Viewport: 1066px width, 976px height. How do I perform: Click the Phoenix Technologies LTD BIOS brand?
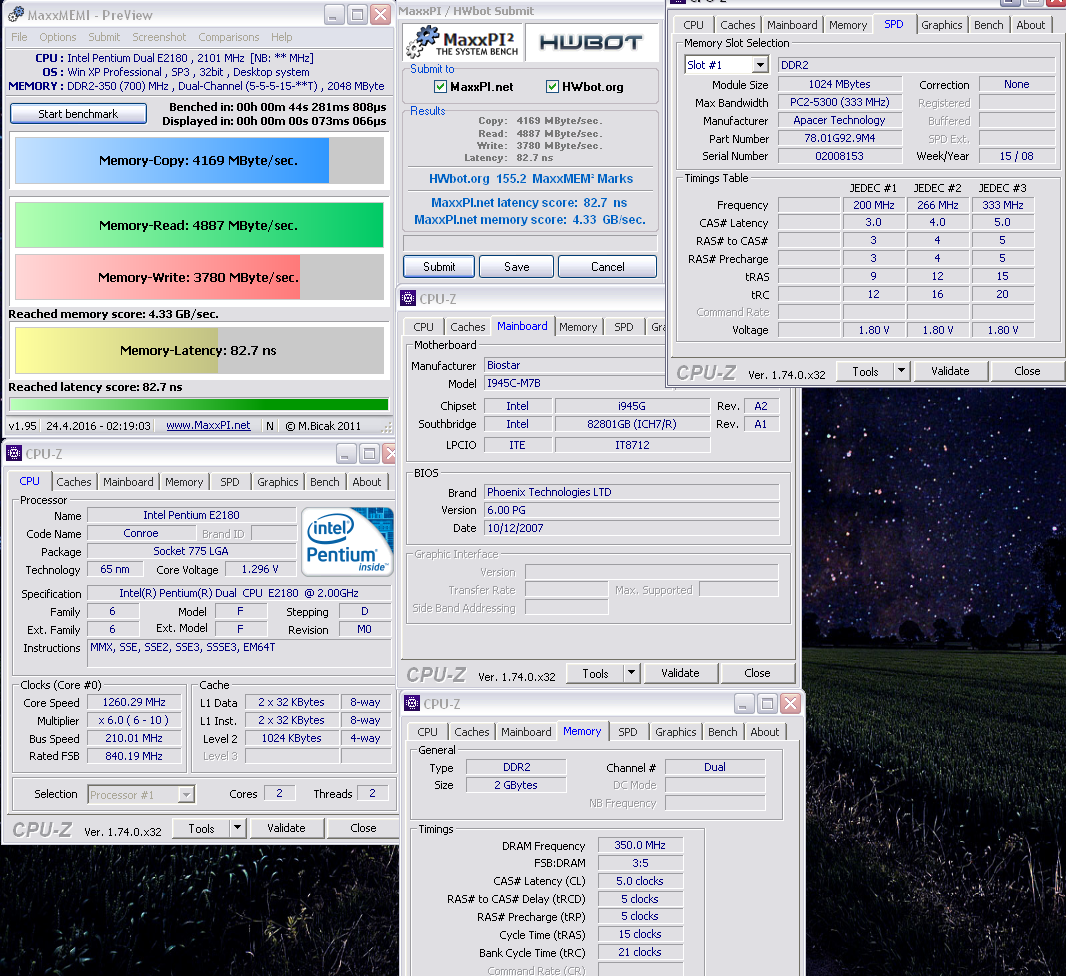coord(632,492)
